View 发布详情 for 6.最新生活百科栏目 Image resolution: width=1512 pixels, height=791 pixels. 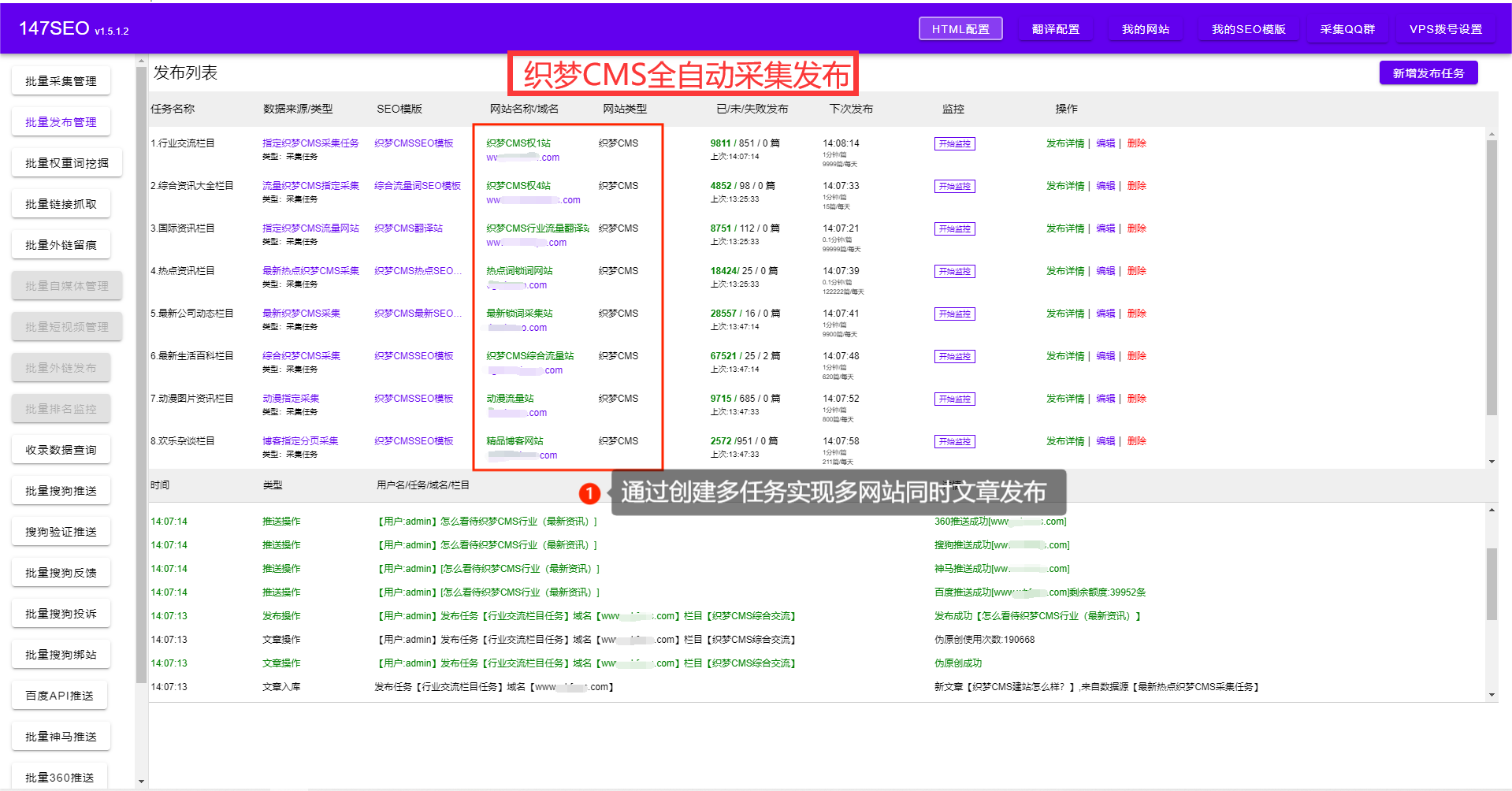pos(1065,356)
